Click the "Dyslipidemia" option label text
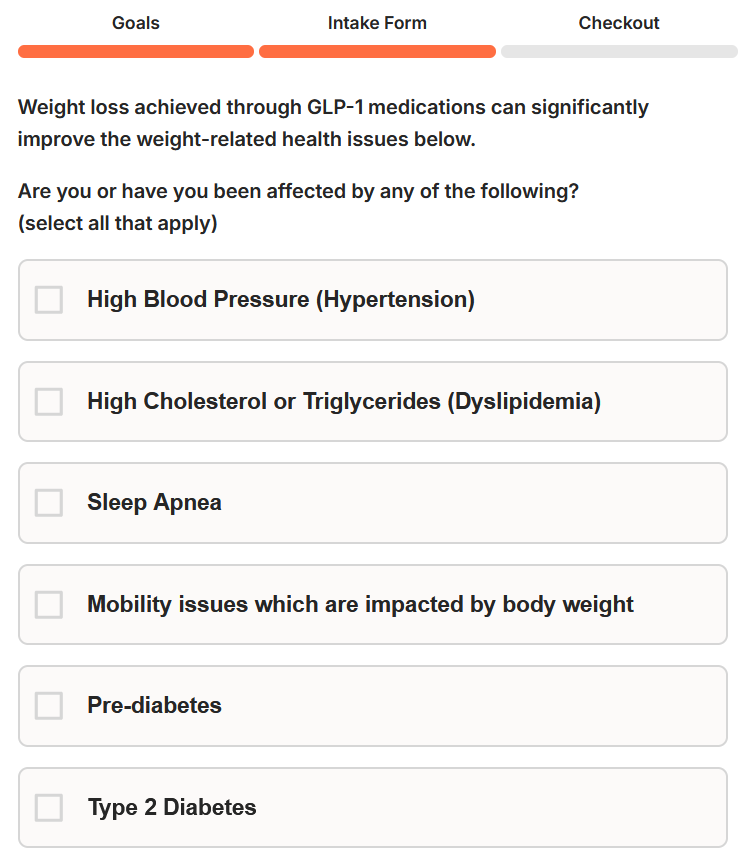The width and height of the screenshot is (752, 857). (x=344, y=402)
